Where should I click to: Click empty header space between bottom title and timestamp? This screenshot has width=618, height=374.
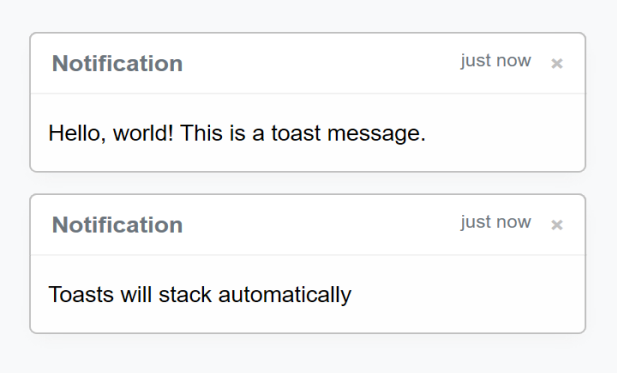[321, 225]
